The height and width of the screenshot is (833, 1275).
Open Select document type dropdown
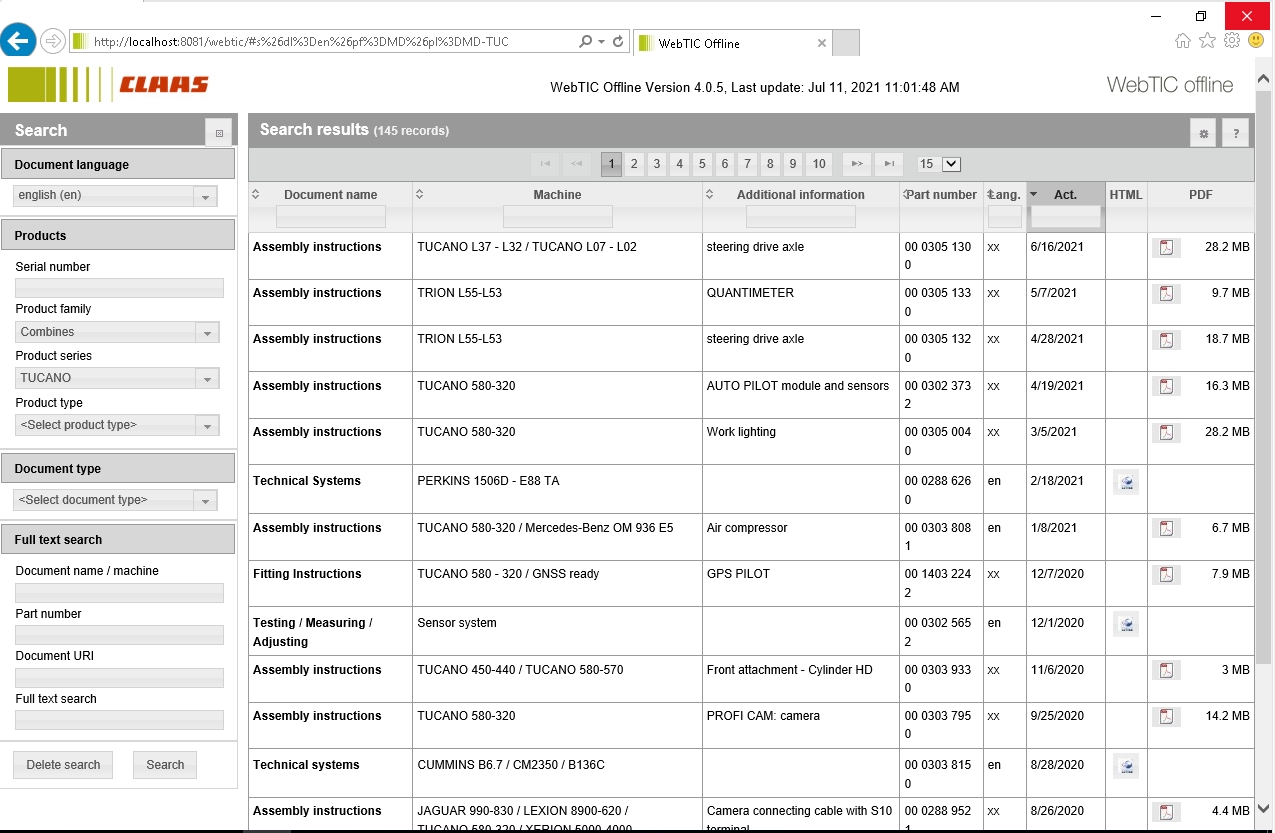pyautogui.click(x=115, y=500)
